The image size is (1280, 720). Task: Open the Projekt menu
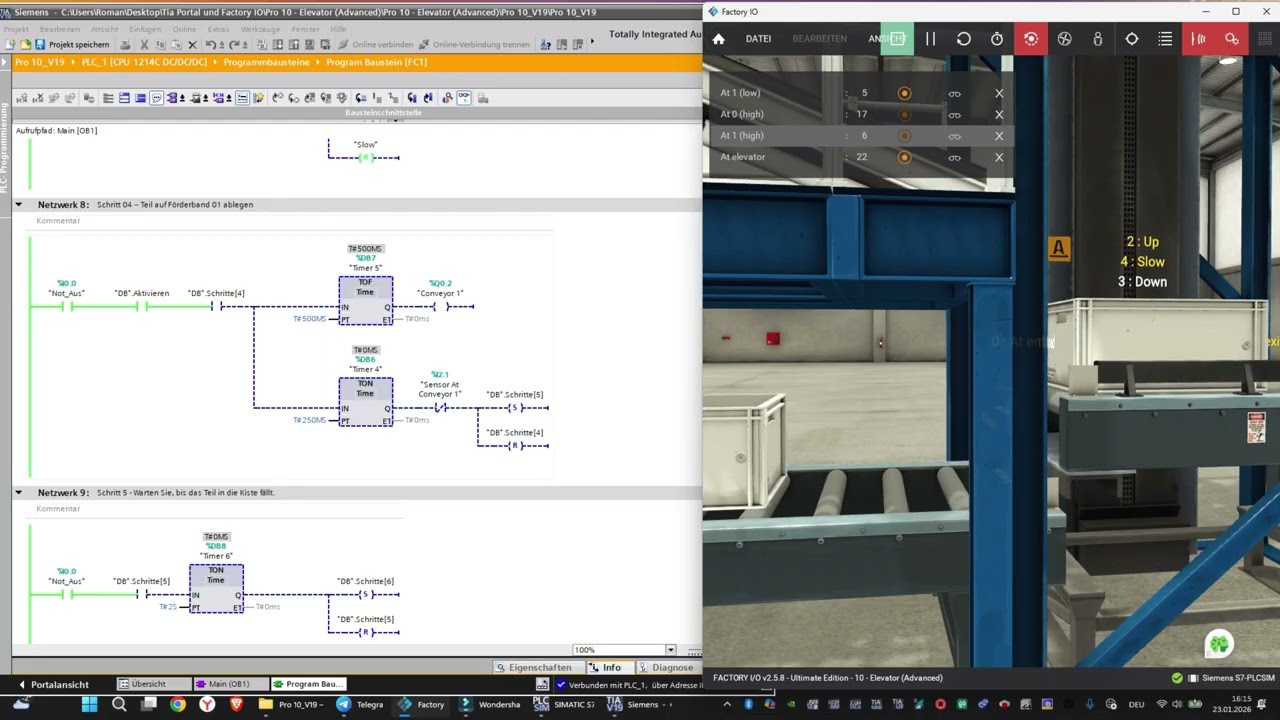[x=16, y=29]
